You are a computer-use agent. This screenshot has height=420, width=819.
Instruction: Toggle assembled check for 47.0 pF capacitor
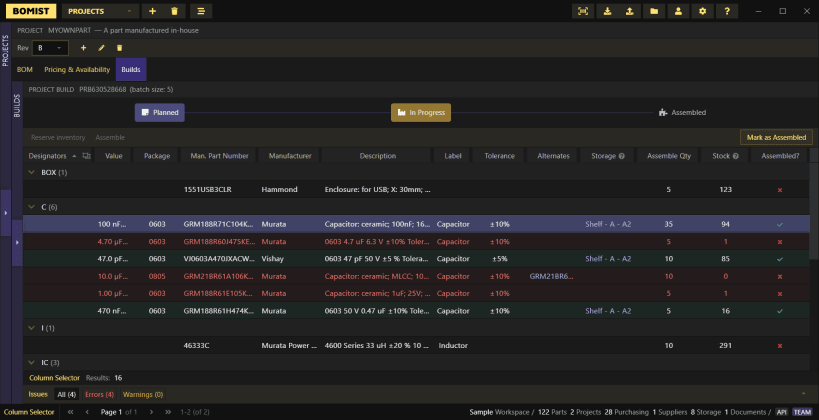[780, 259]
